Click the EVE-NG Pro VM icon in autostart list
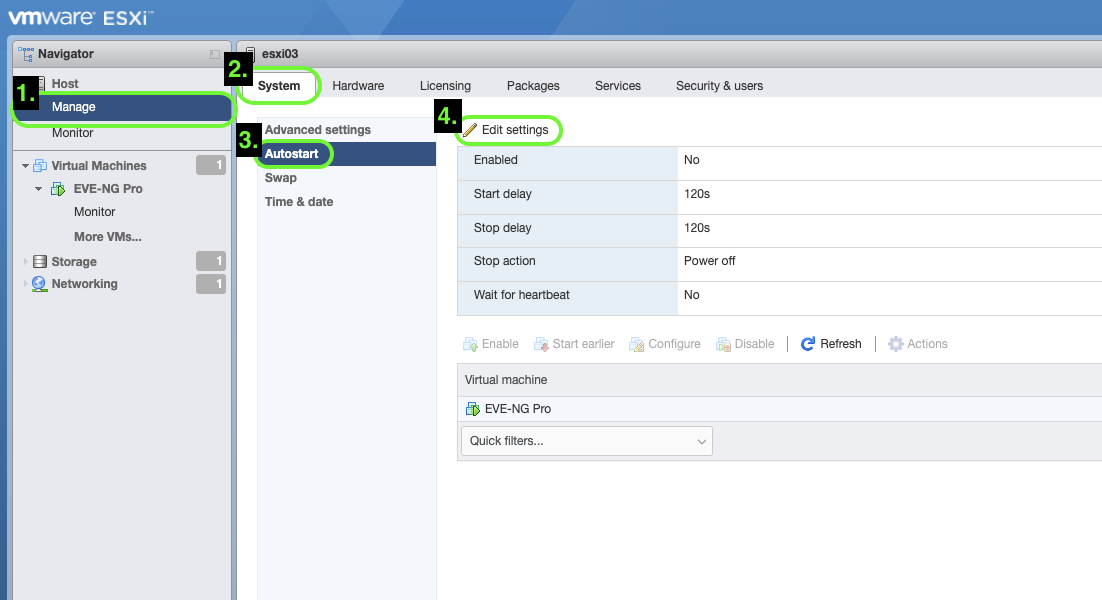The image size is (1102, 600). point(471,408)
